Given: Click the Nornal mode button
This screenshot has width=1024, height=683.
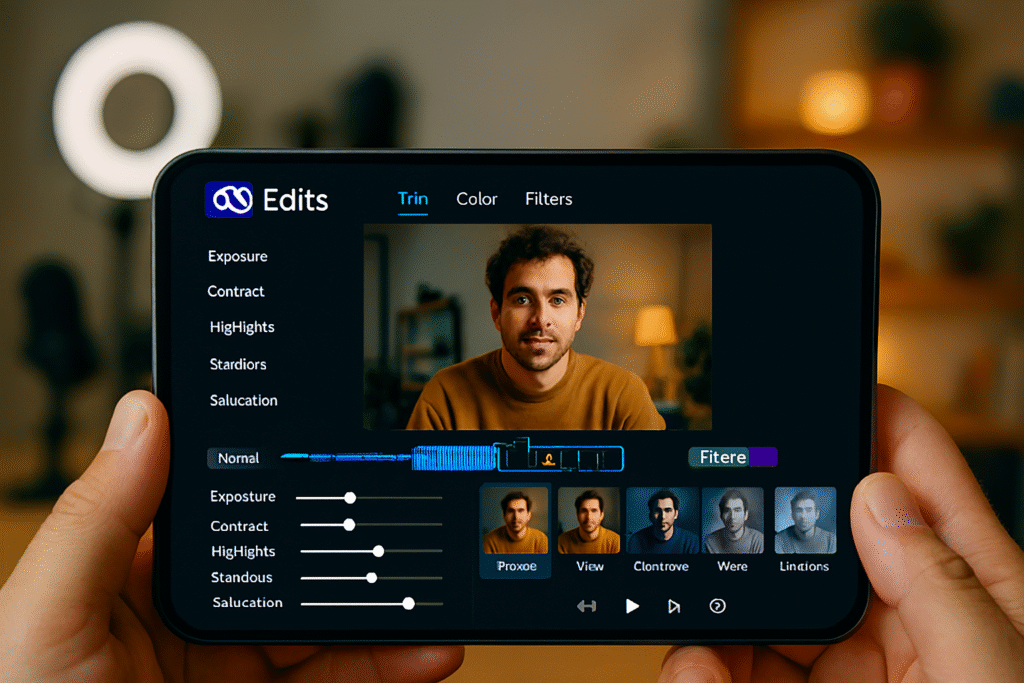Looking at the screenshot, I should click(238, 458).
